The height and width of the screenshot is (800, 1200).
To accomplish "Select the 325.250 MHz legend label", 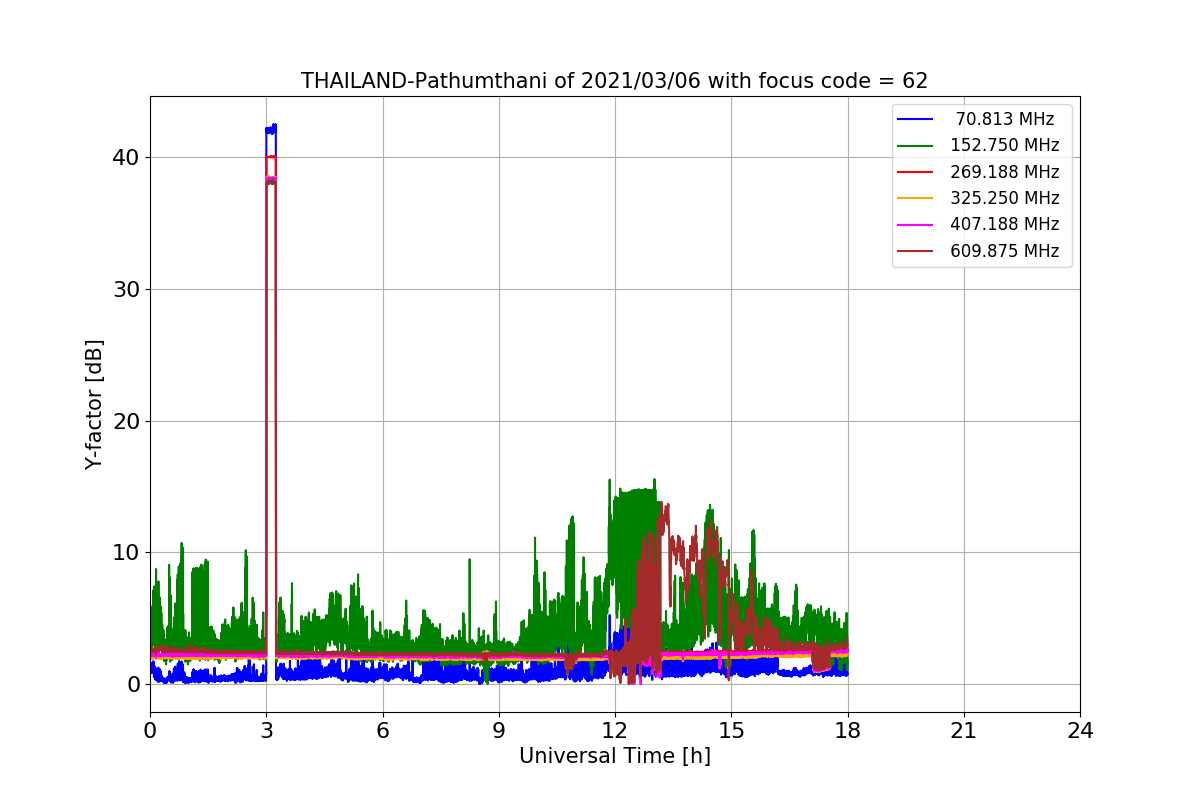I will (1005, 198).
